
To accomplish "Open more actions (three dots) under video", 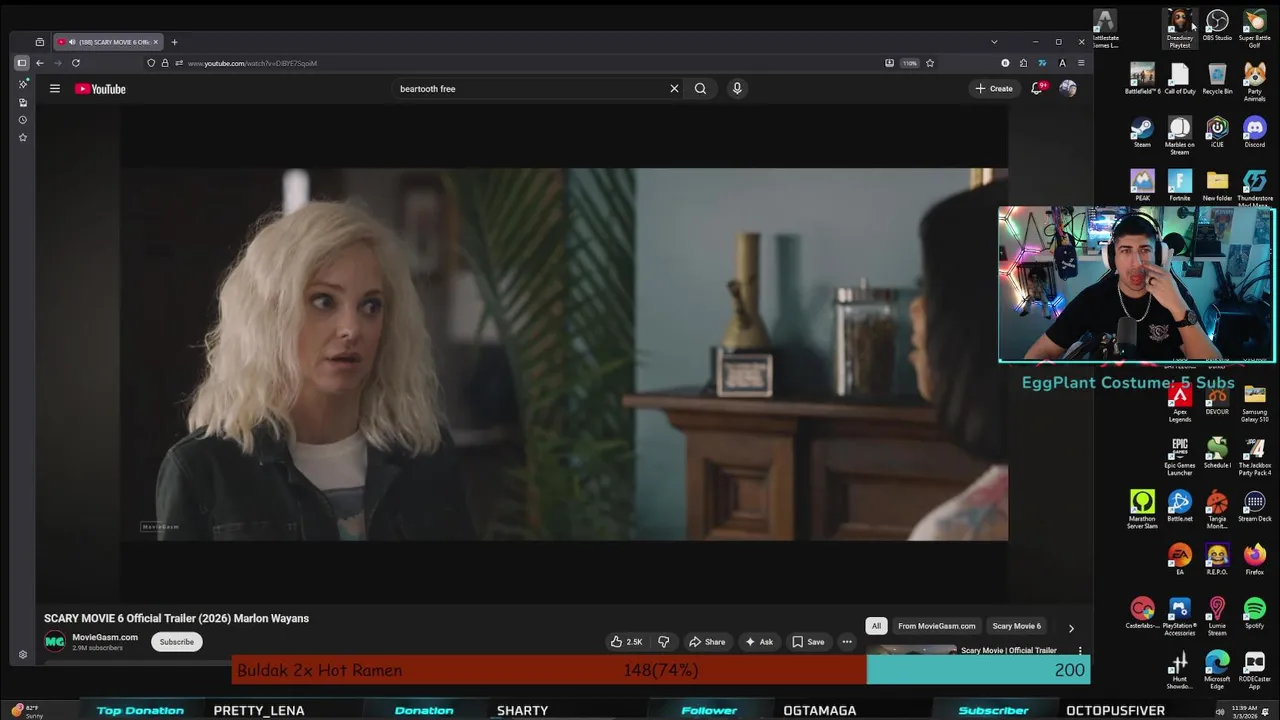I will click(x=847, y=642).
